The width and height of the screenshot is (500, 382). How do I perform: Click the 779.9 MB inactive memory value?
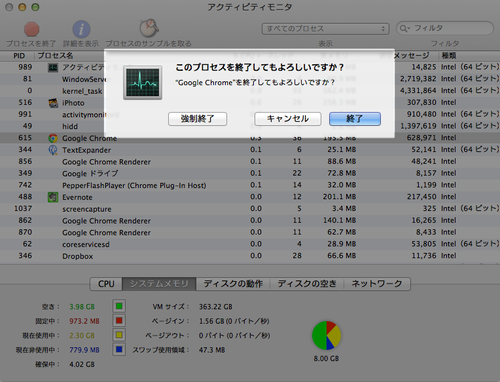click(x=84, y=350)
